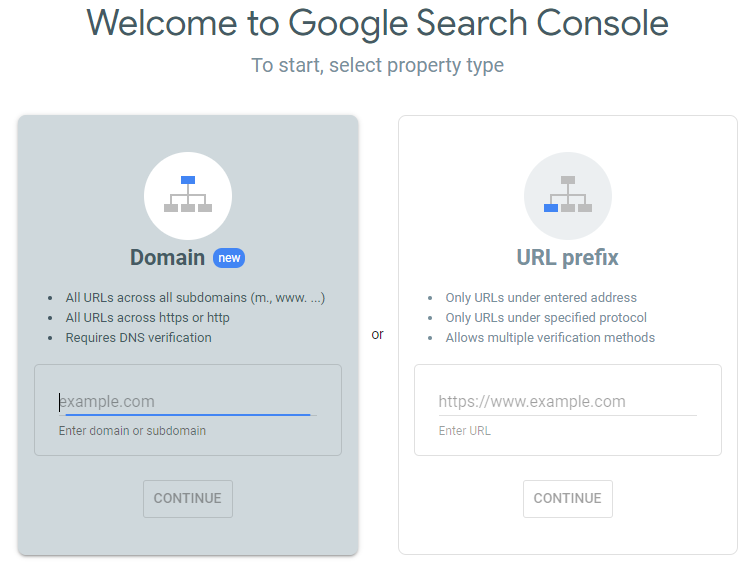Select the URL prefix heading

coord(568,258)
